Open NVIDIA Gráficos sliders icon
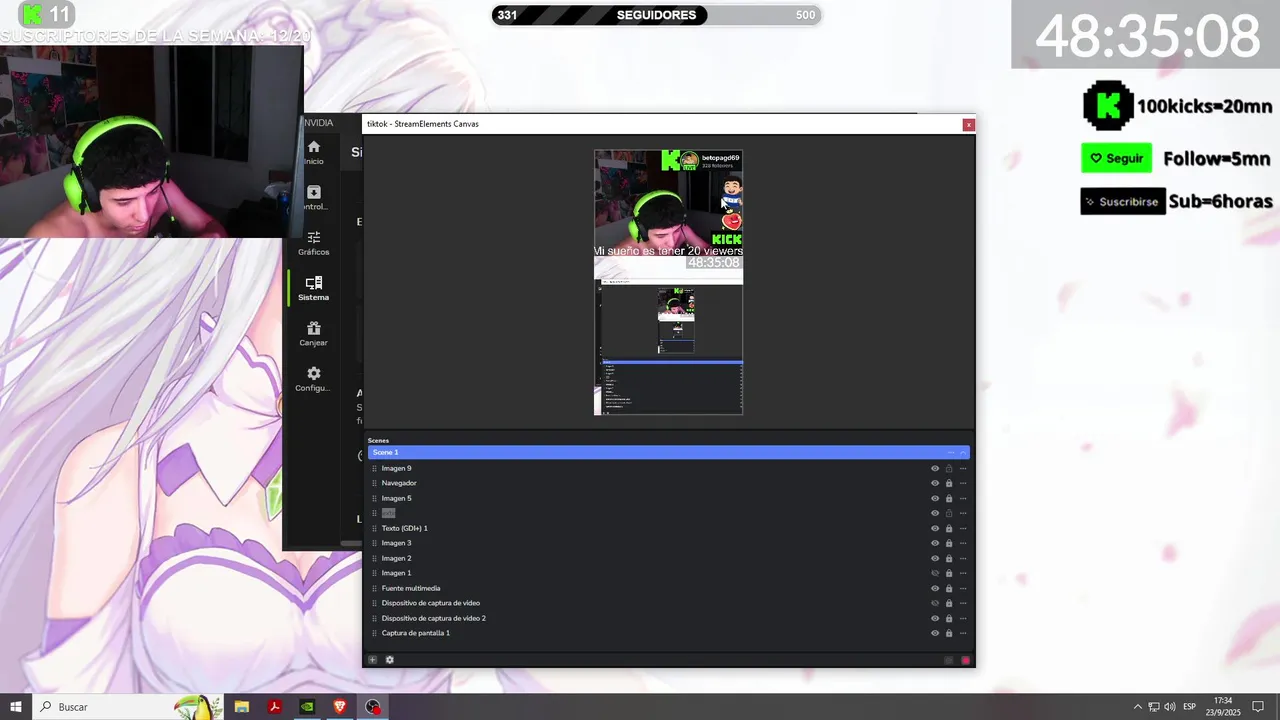Screen dimensions: 1280x720 (x=314, y=237)
